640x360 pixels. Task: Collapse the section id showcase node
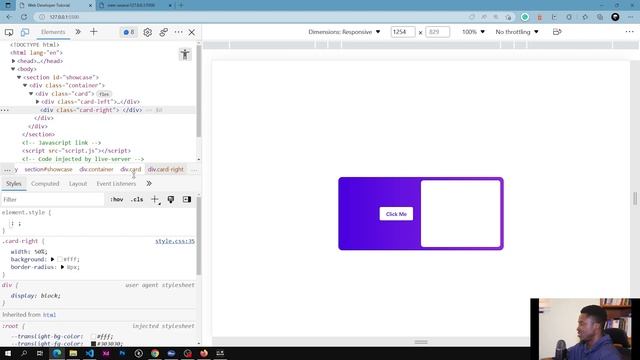(x=19, y=77)
